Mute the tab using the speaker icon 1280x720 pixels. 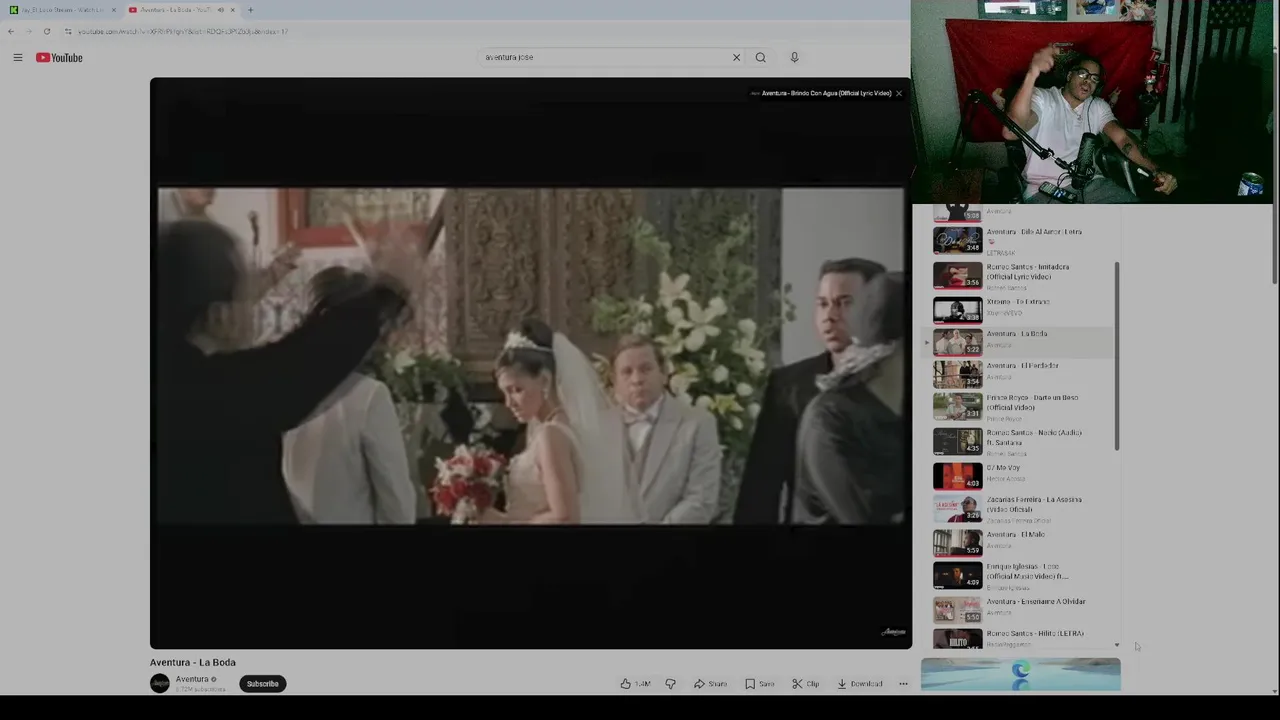(x=220, y=10)
